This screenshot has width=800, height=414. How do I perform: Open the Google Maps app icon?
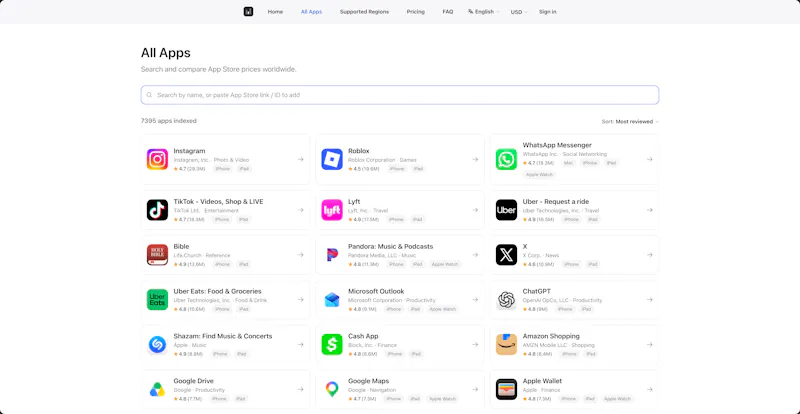332,389
